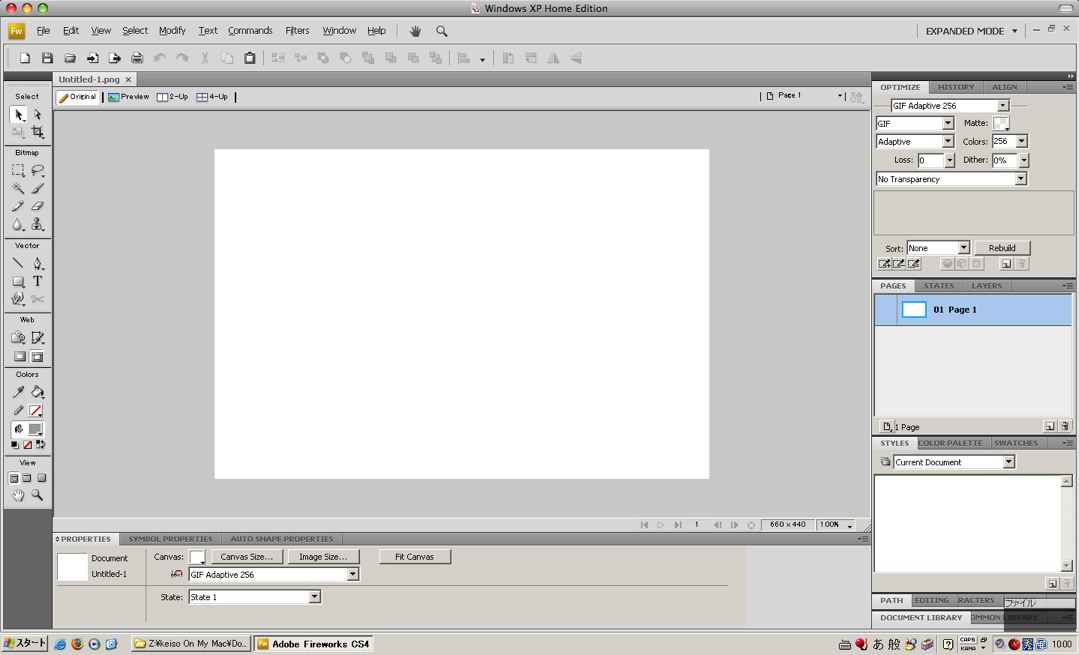Open the Modify menu
The image size is (1079, 655).
[x=172, y=31]
